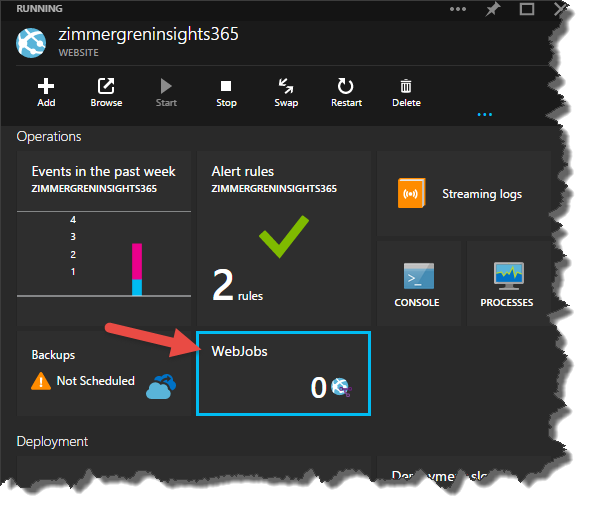Click the zimmergreninsights365 website logo icon
This screenshot has height=511, width=591.
[x=31, y=43]
